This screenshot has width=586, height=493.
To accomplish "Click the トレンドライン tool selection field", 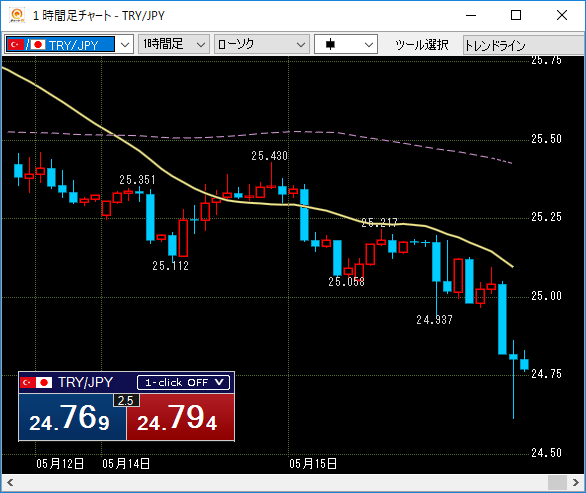I will pos(524,45).
